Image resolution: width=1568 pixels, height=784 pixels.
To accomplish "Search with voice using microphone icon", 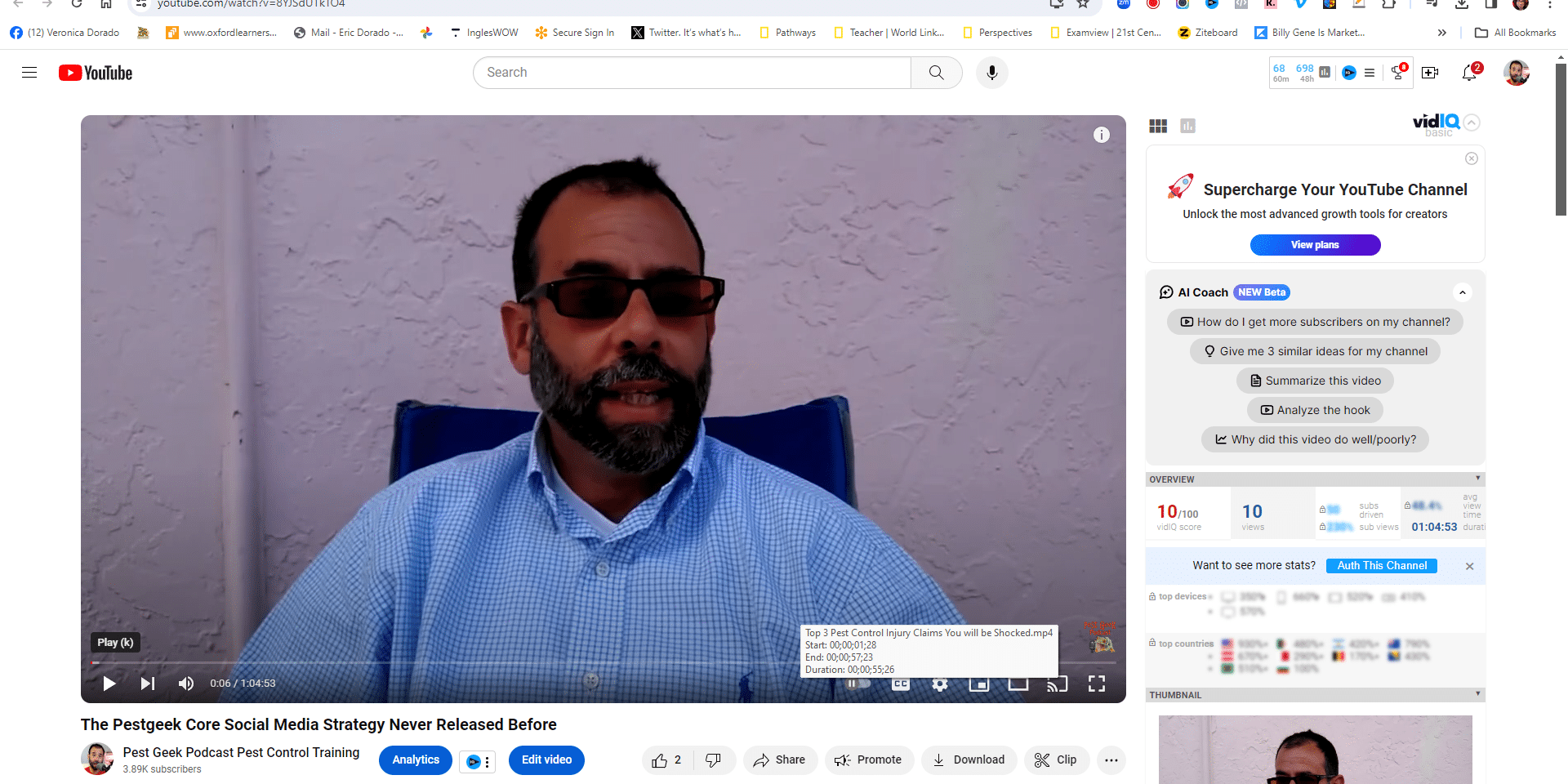I will click(x=991, y=73).
